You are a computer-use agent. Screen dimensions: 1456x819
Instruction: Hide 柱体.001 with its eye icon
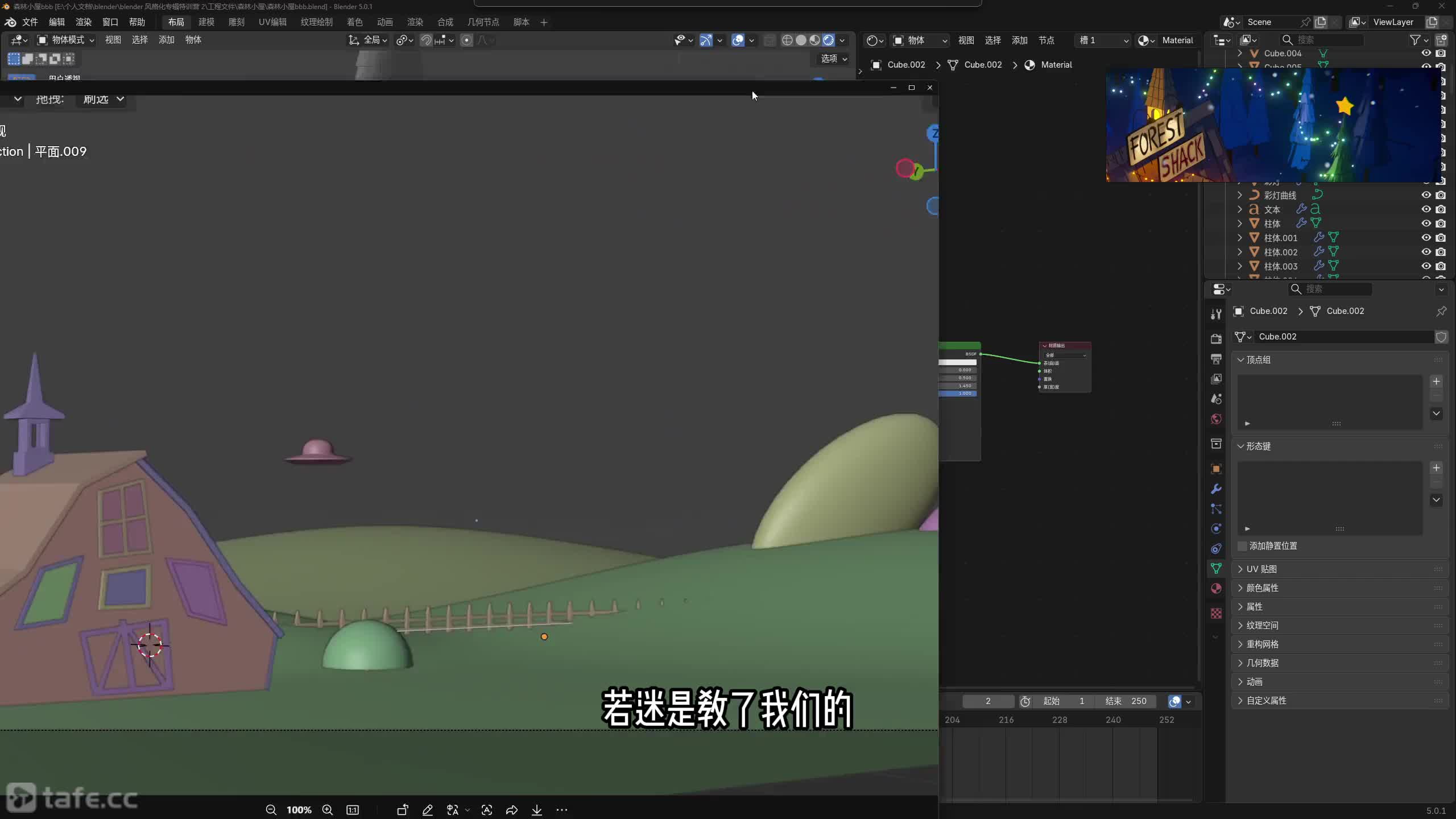[1426, 238]
